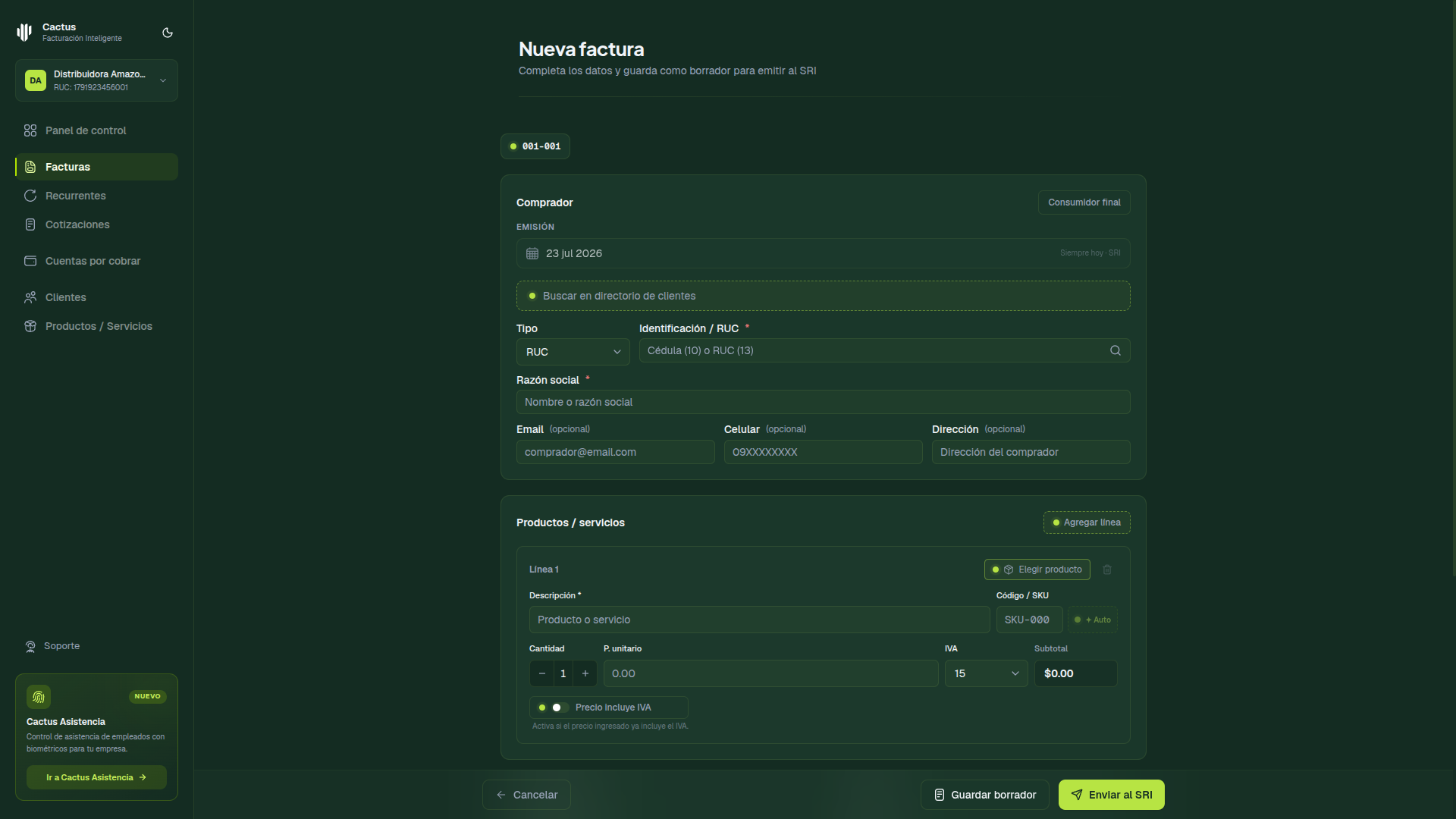Click the DA company avatar
The height and width of the screenshot is (819, 1456).
click(36, 80)
